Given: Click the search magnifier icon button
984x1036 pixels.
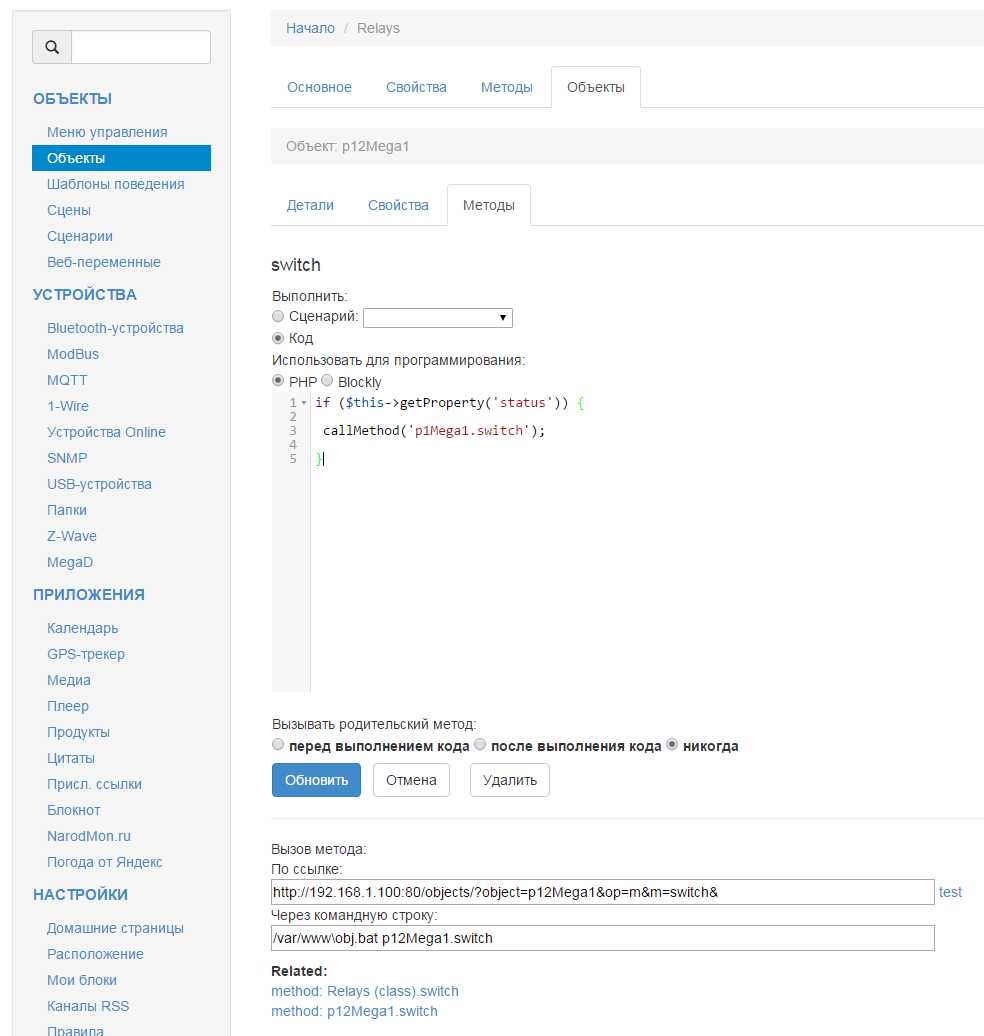Looking at the screenshot, I should (x=52, y=47).
